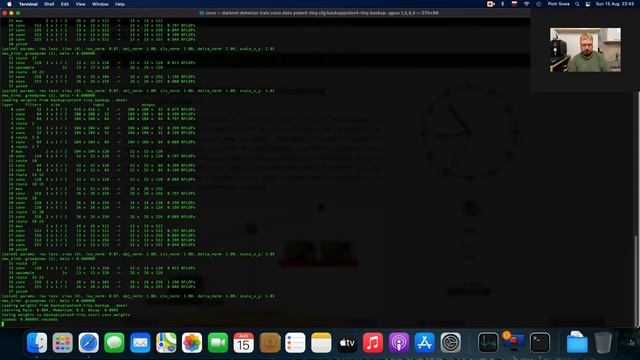Open Mail app in the Dock
Screen dimensions: 640x360
click(140, 342)
